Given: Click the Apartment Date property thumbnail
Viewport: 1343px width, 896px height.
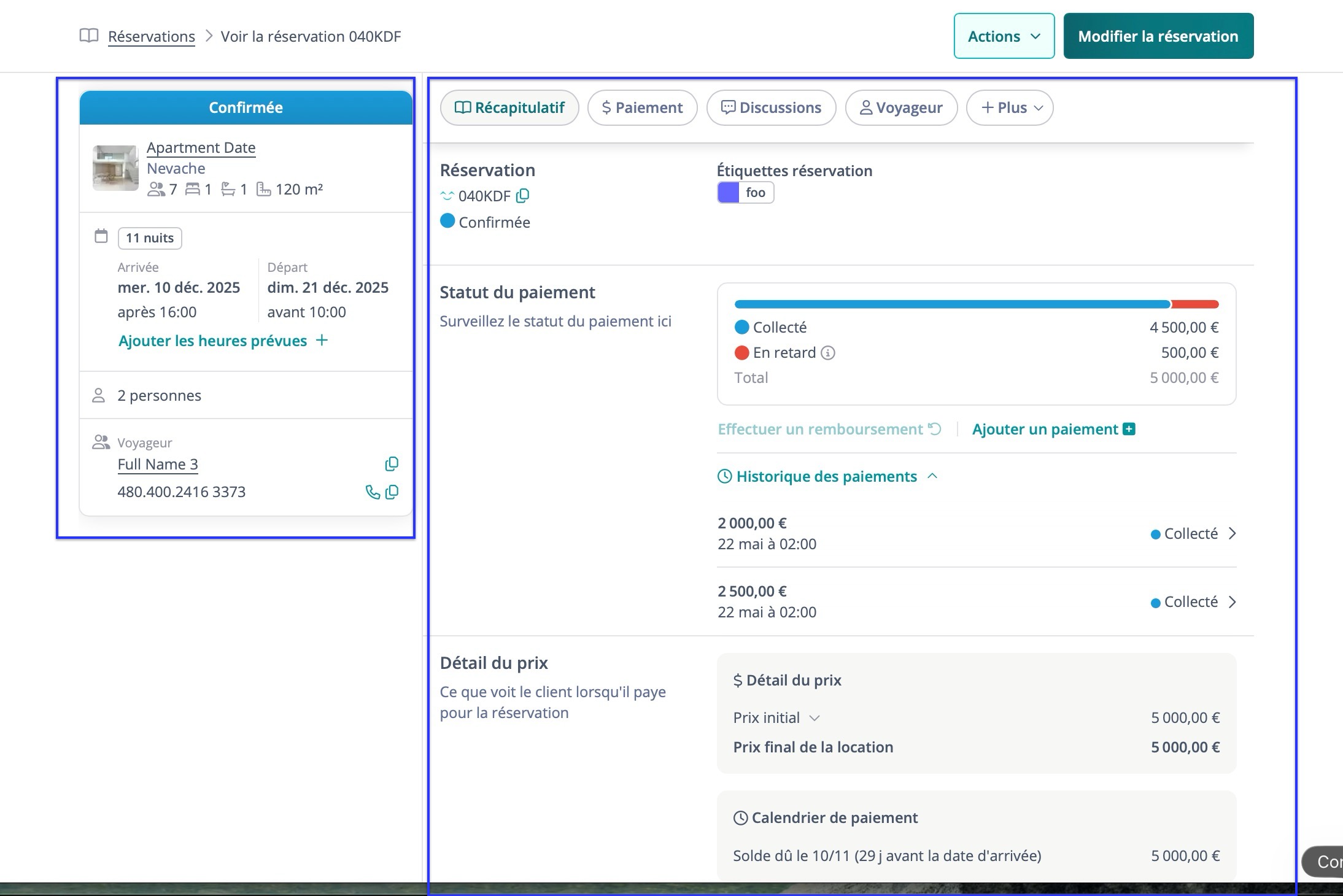Looking at the screenshot, I should pos(115,168).
